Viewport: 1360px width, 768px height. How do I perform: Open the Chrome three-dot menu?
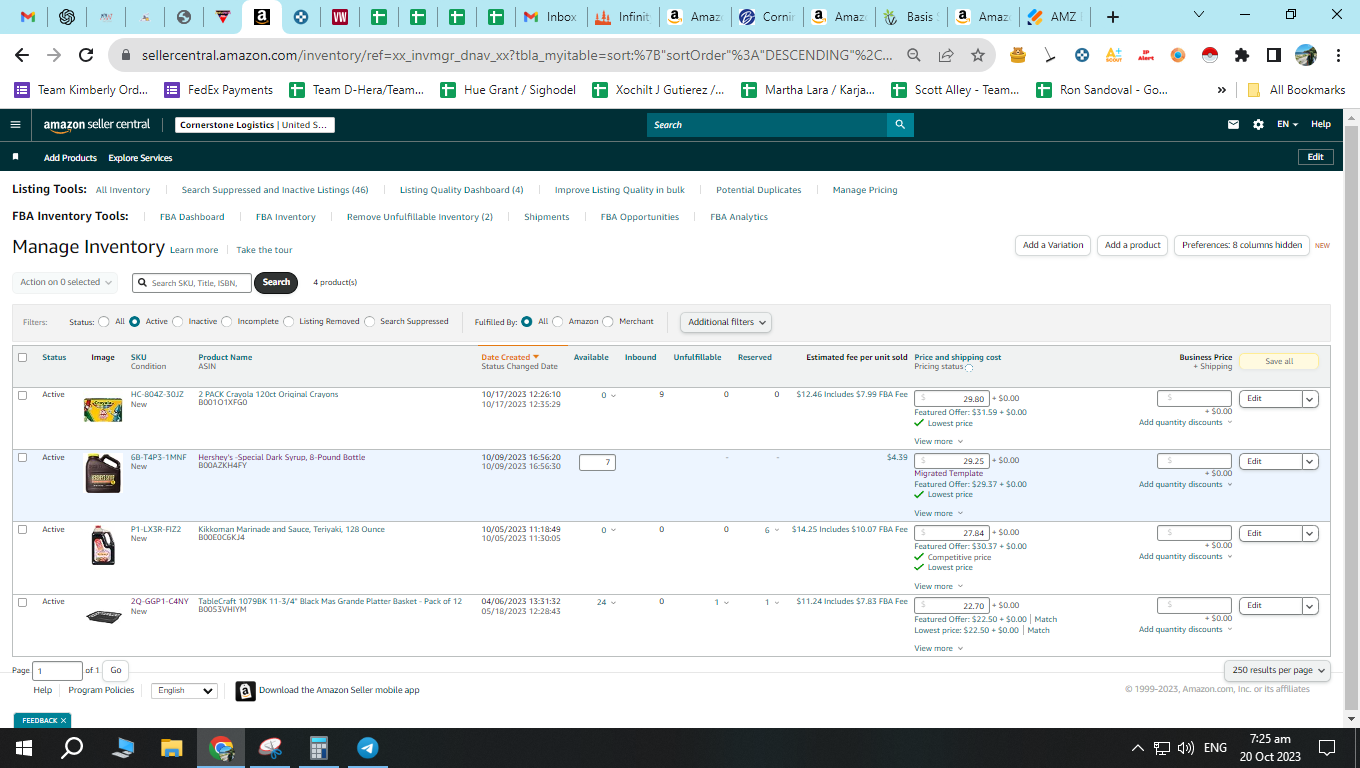[1338, 55]
